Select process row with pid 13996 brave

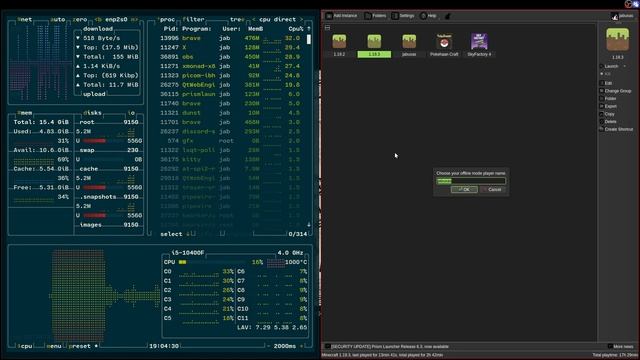[230, 38]
